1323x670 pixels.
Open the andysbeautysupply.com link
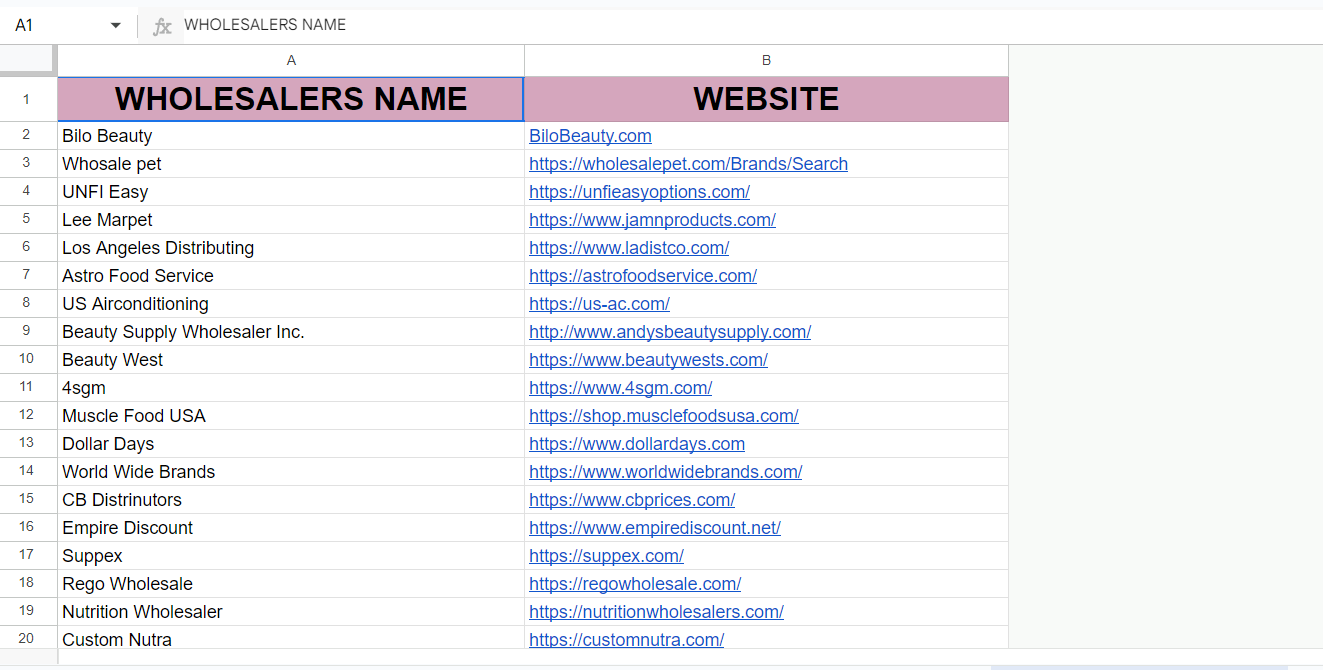point(670,332)
